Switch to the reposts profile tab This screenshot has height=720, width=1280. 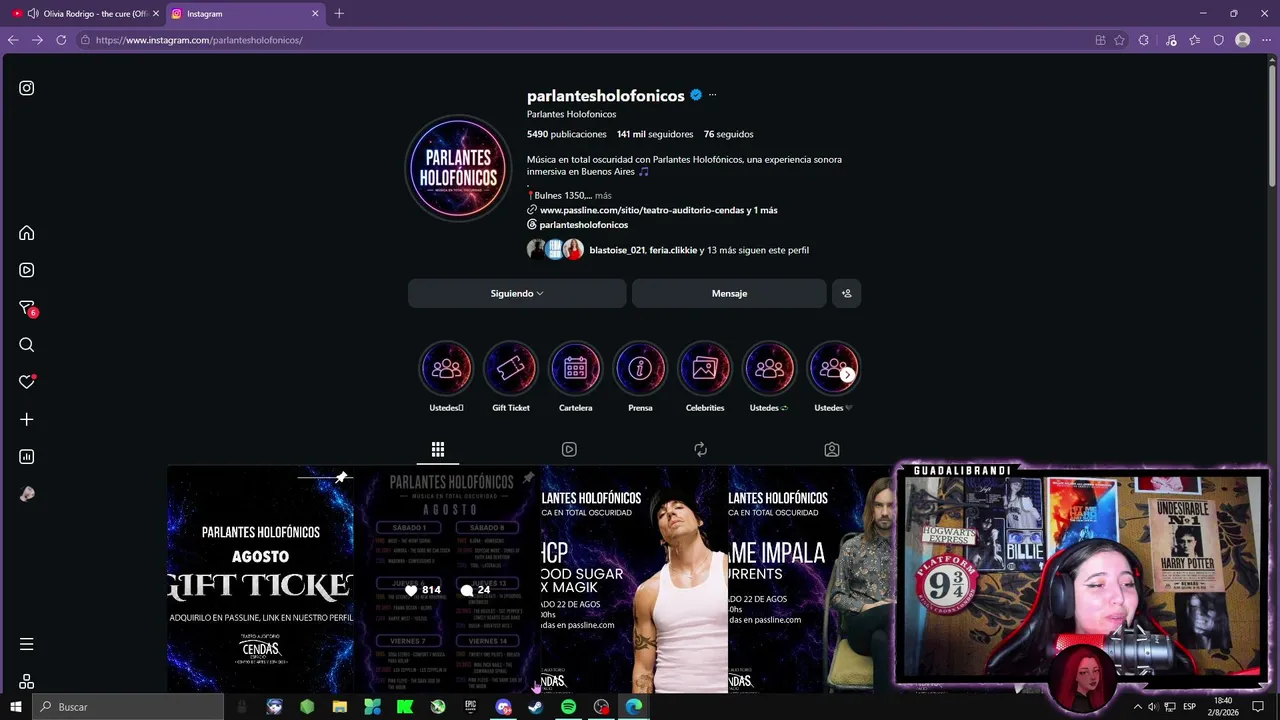point(700,450)
